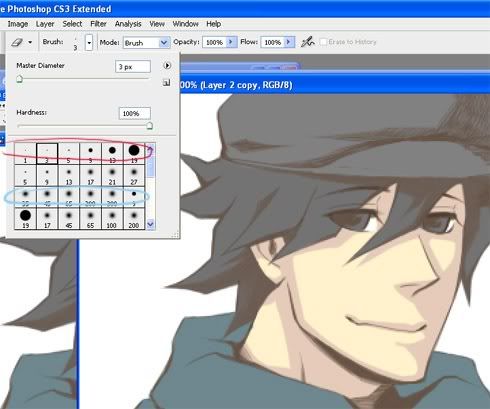490x409 pixels.
Task: Open the Window menu
Action: [x=185, y=24]
